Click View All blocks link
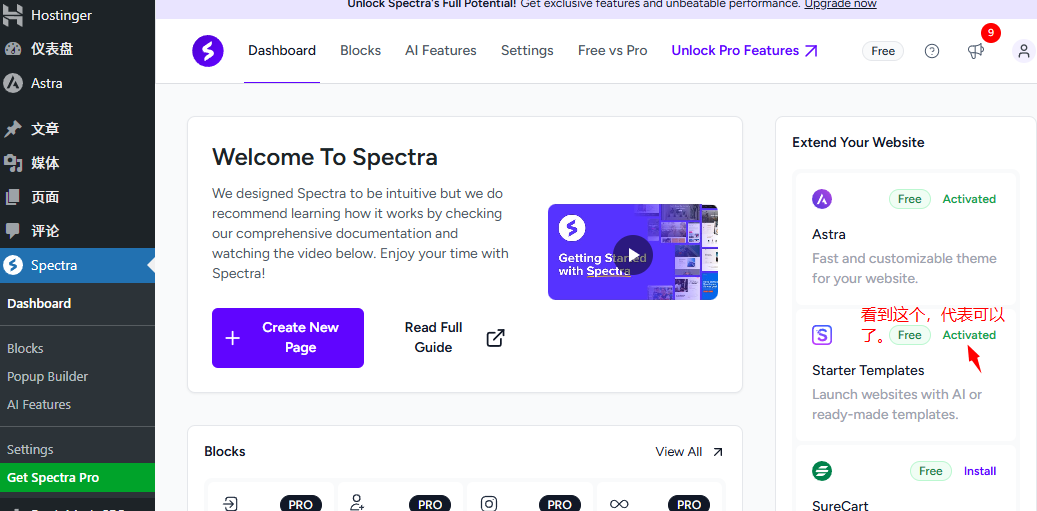 688,452
